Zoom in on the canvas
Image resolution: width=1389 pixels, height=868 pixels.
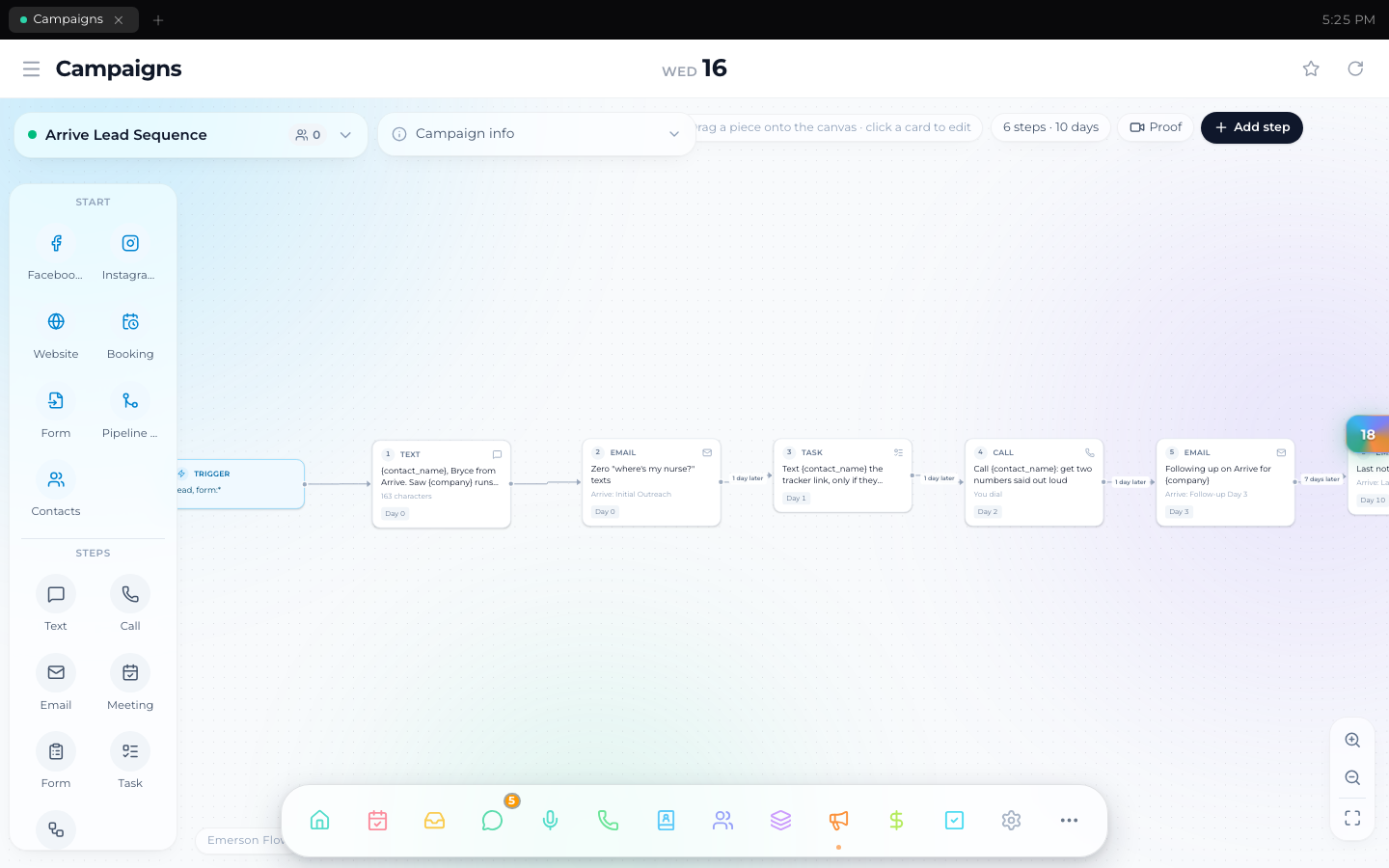1352,741
